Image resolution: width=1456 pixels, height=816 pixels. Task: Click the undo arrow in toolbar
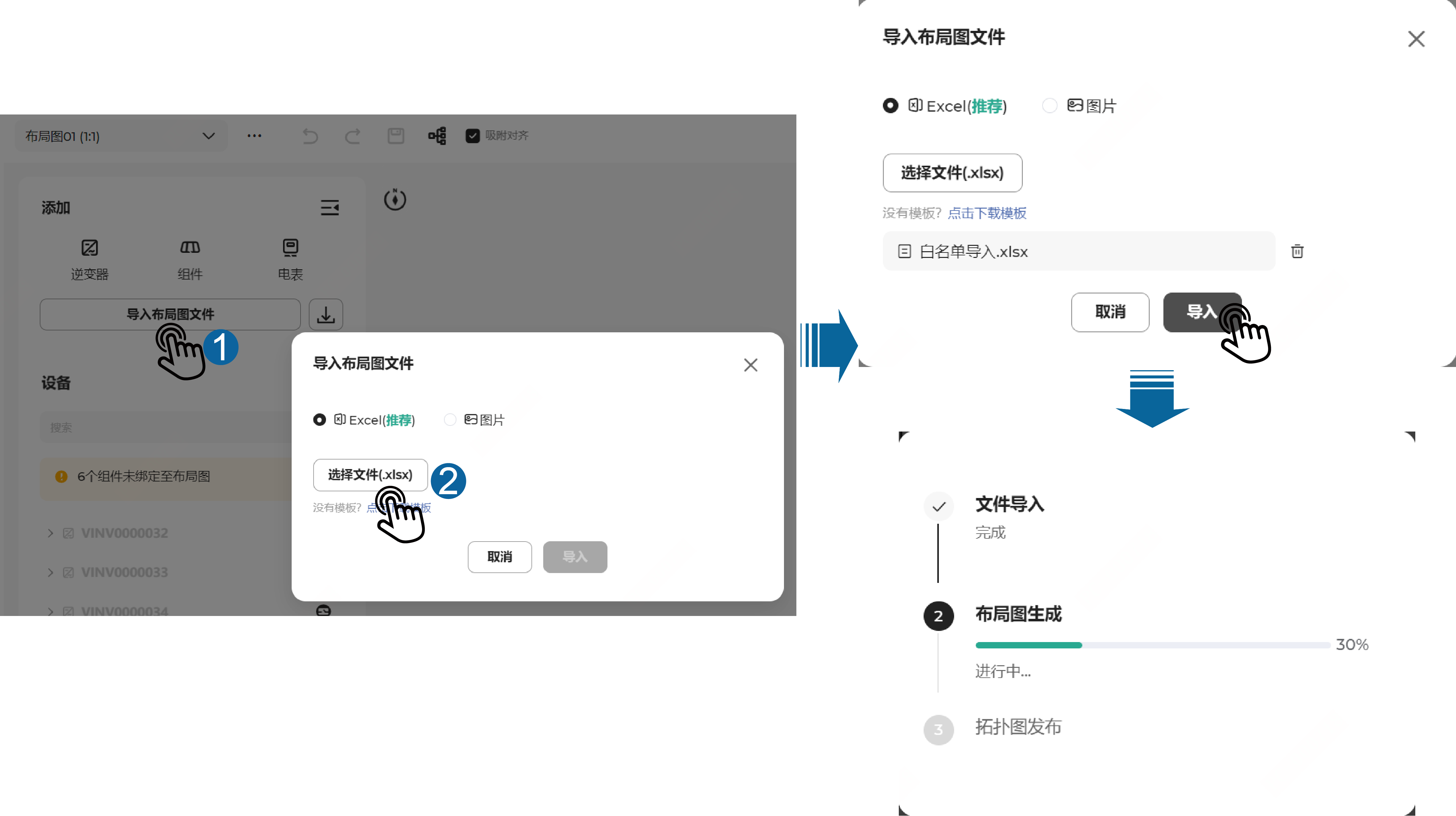[310, 136]
